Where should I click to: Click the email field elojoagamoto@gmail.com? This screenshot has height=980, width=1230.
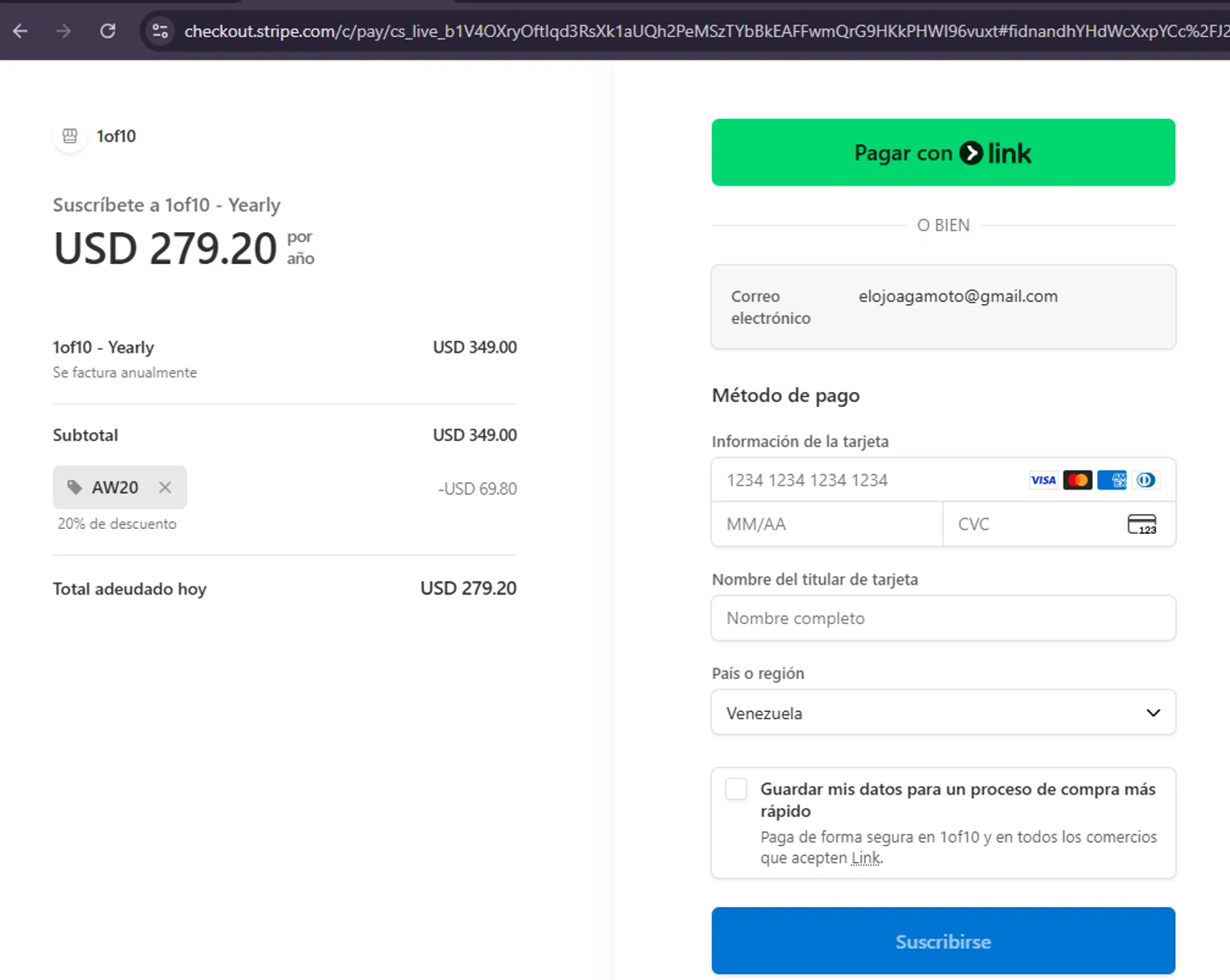pyautogui.click(x=943, y=307)
